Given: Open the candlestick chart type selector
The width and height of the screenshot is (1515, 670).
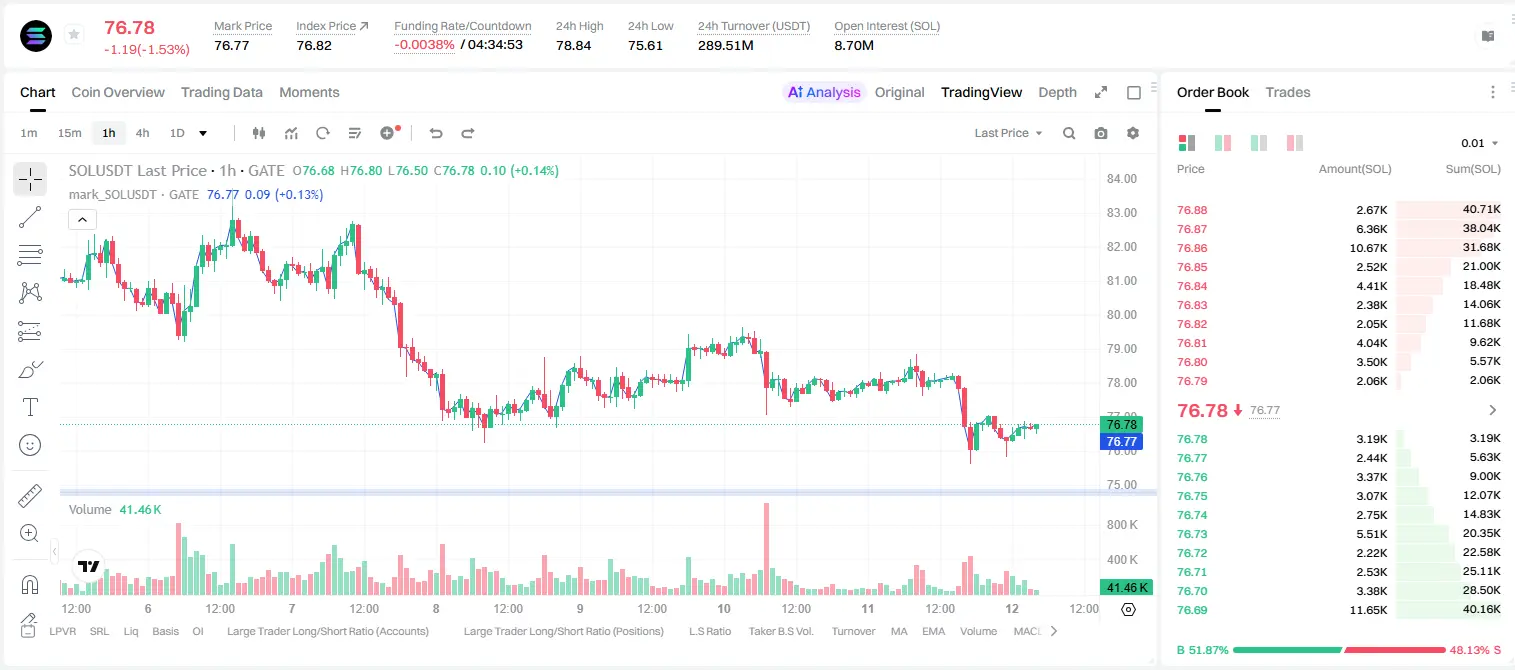Looking at the screenshot, I should pyautogui.click(x=259, y=133).
